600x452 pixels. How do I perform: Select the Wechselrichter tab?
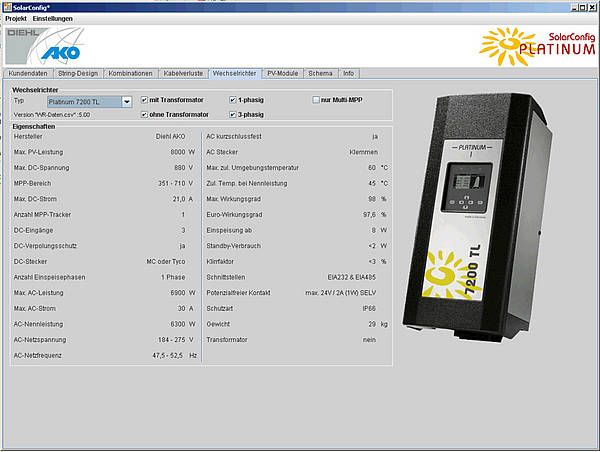(x=235, y=73)
